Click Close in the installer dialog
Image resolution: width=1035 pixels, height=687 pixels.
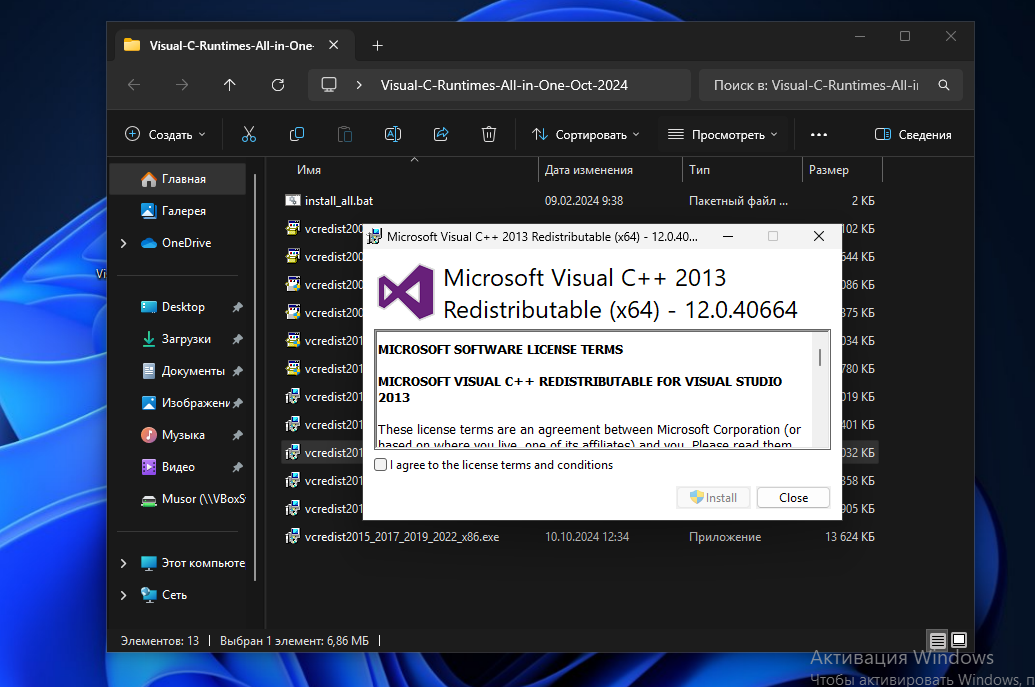coord(793,498)
